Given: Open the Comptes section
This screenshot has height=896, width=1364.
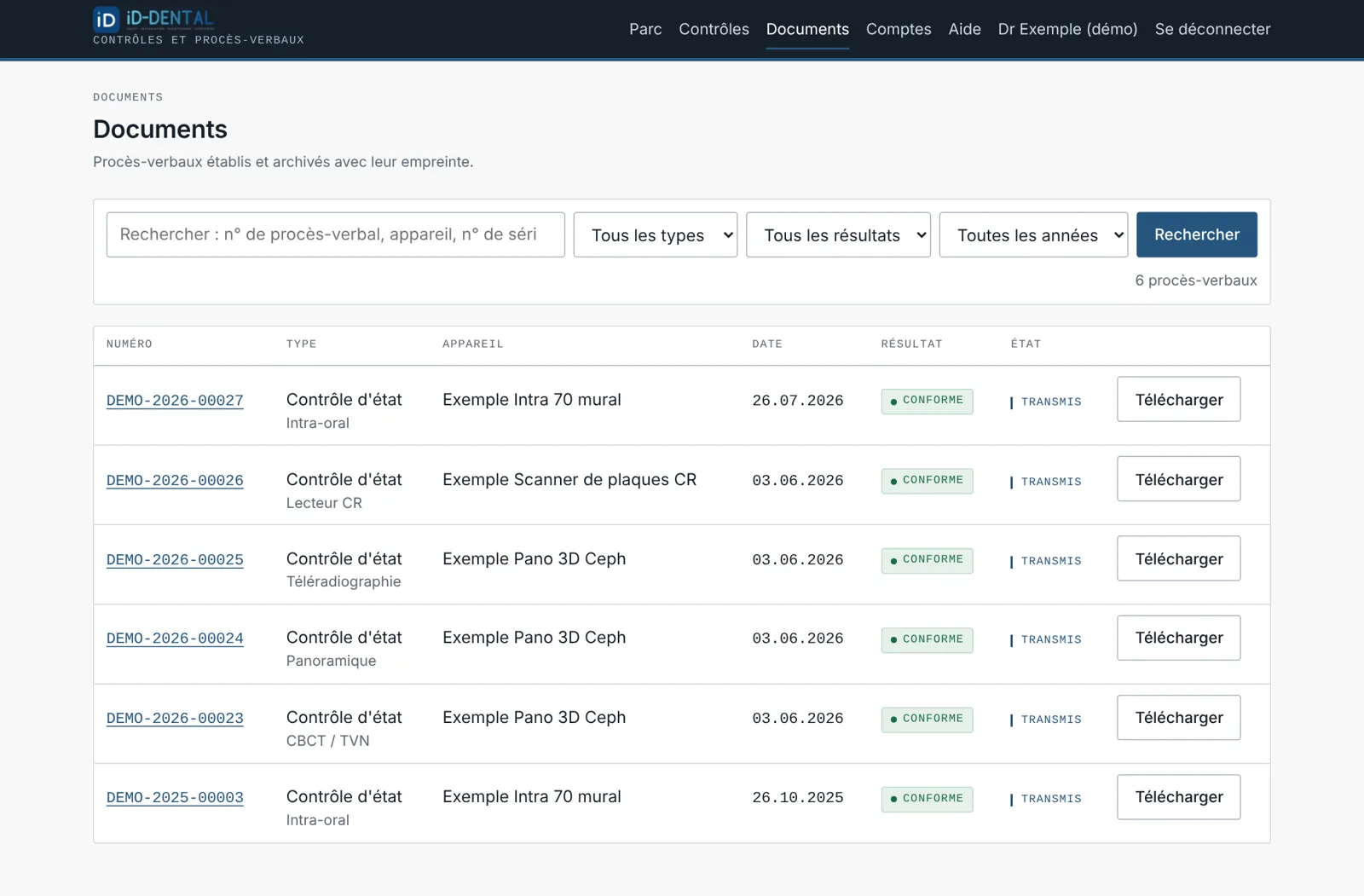Looking at the screenshot, I should pyautogui.click(x=899, y=29).
